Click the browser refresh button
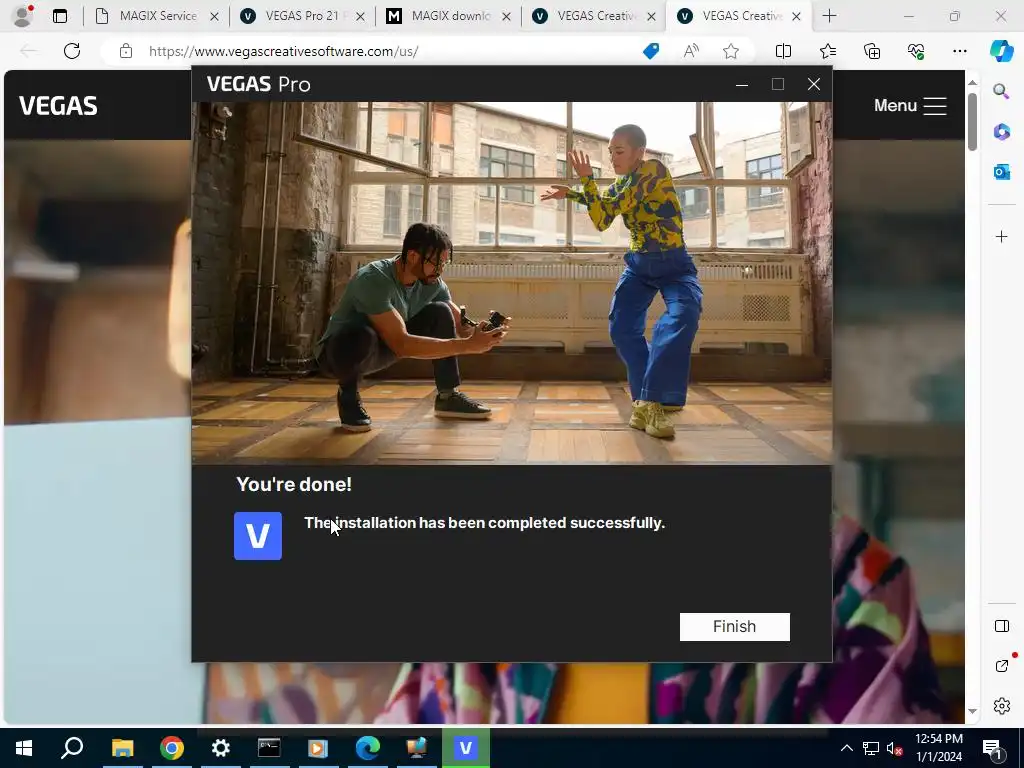This screenshot has width=1024, height=768. point(72,51)
